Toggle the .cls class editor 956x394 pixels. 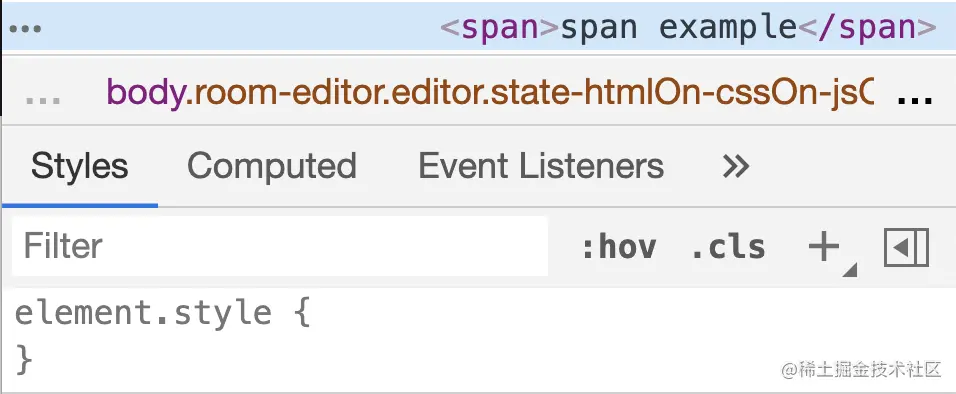click(x=728, y=248)
